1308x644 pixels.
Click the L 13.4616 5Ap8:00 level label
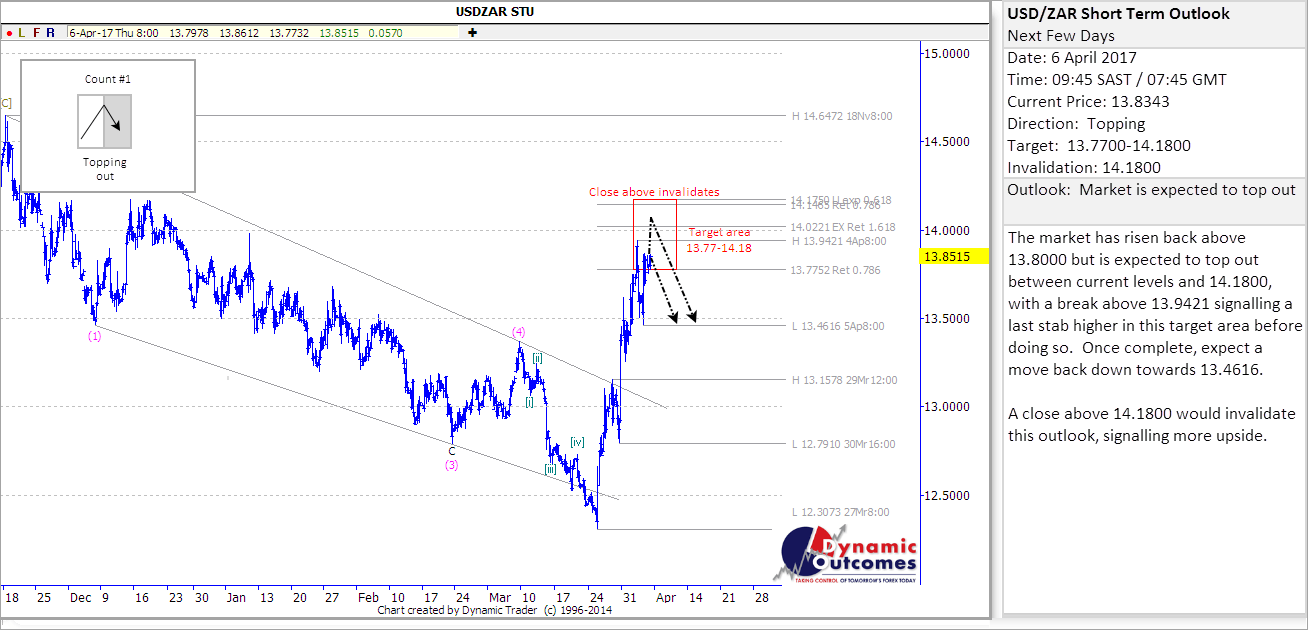[x=838, y=326]
